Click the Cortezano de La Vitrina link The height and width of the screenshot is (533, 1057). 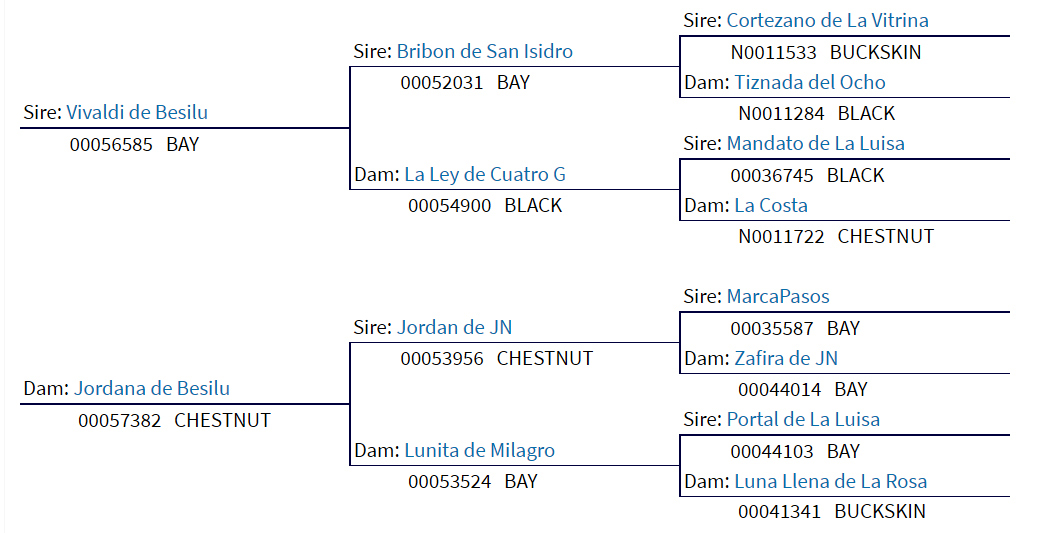827,21
